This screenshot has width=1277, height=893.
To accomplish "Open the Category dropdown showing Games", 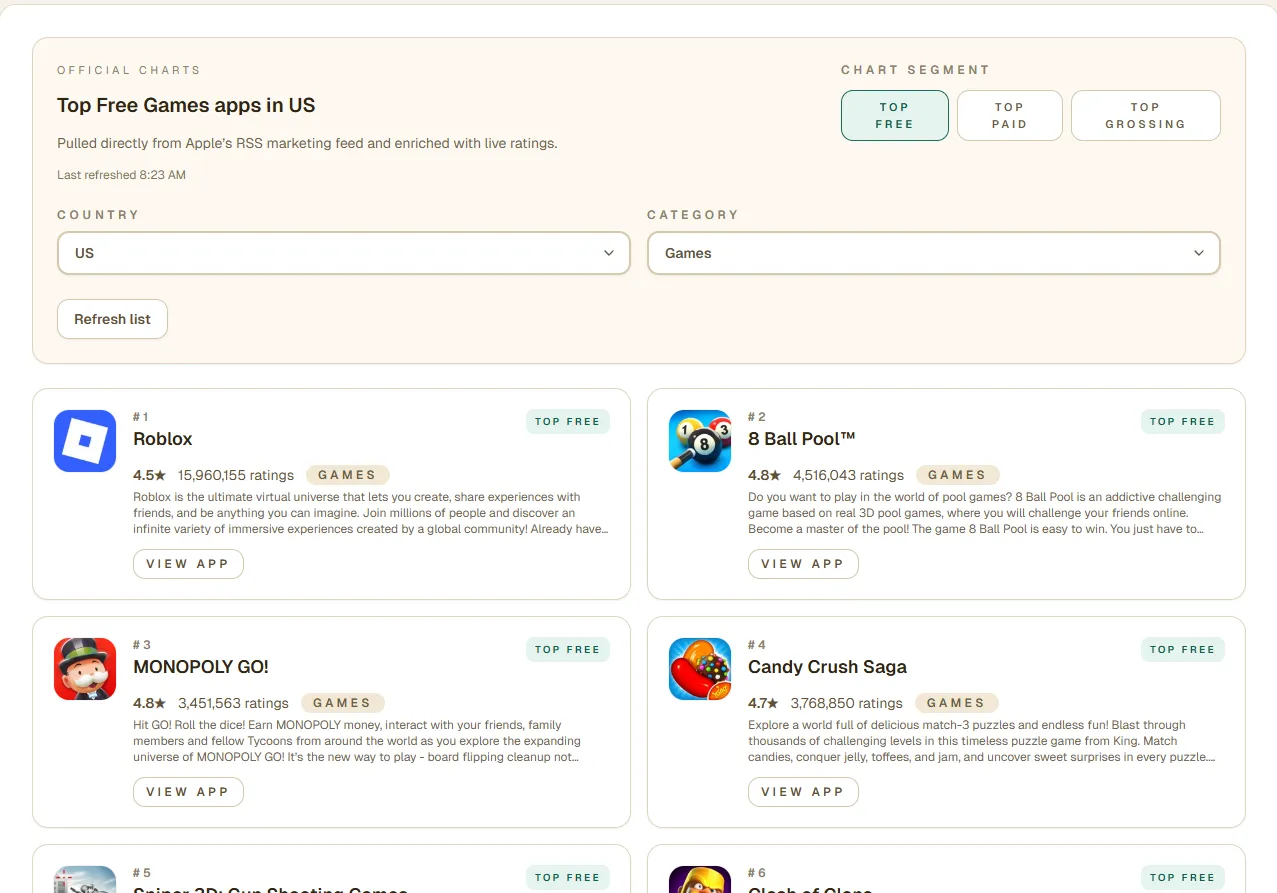I will [x=933, y=253].
